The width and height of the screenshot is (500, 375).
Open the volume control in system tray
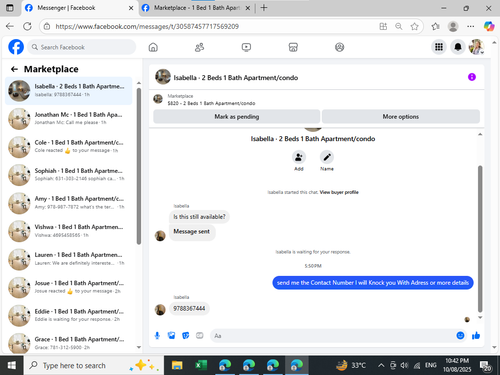[x=404, y=366]
